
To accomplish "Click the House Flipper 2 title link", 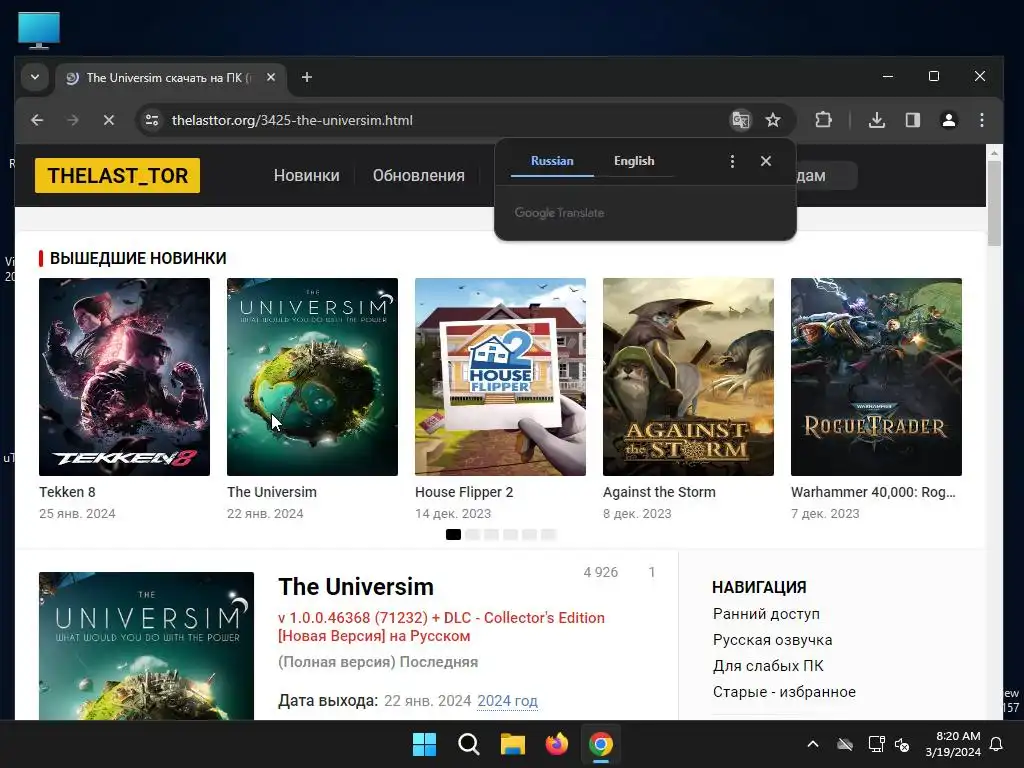I will click(x=464, y=492).
